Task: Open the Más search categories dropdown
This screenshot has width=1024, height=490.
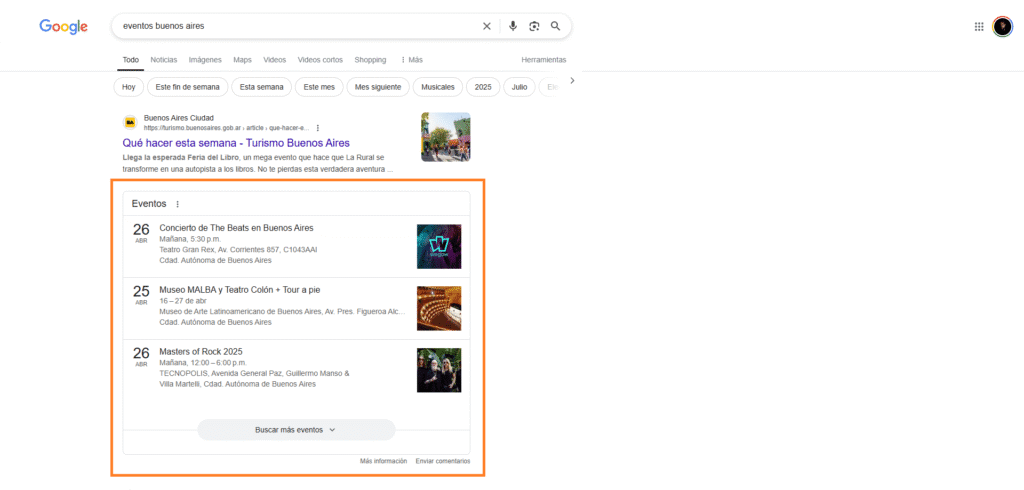Action: coord(411,60)
